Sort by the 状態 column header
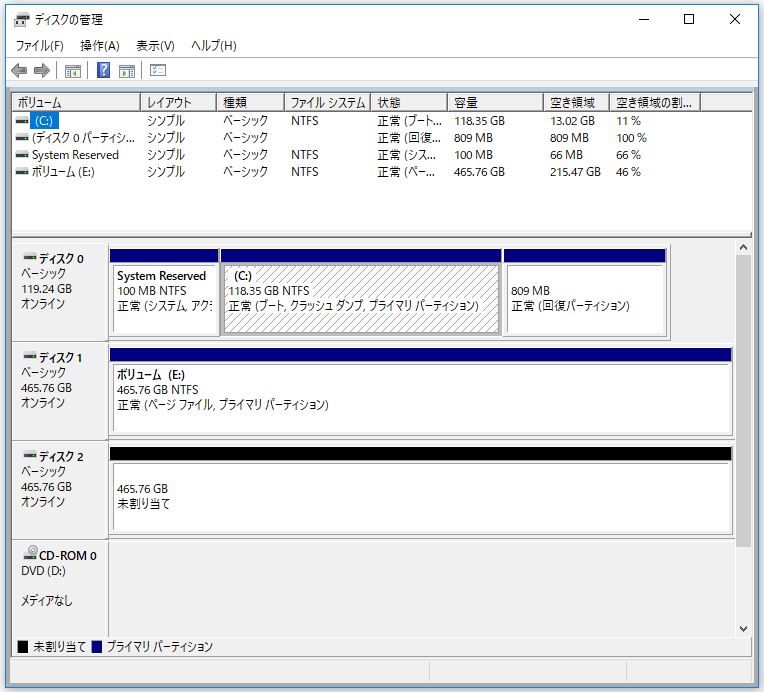Image resolution: width=764 pixels, height=692 pixels. (x=409, y=102)
